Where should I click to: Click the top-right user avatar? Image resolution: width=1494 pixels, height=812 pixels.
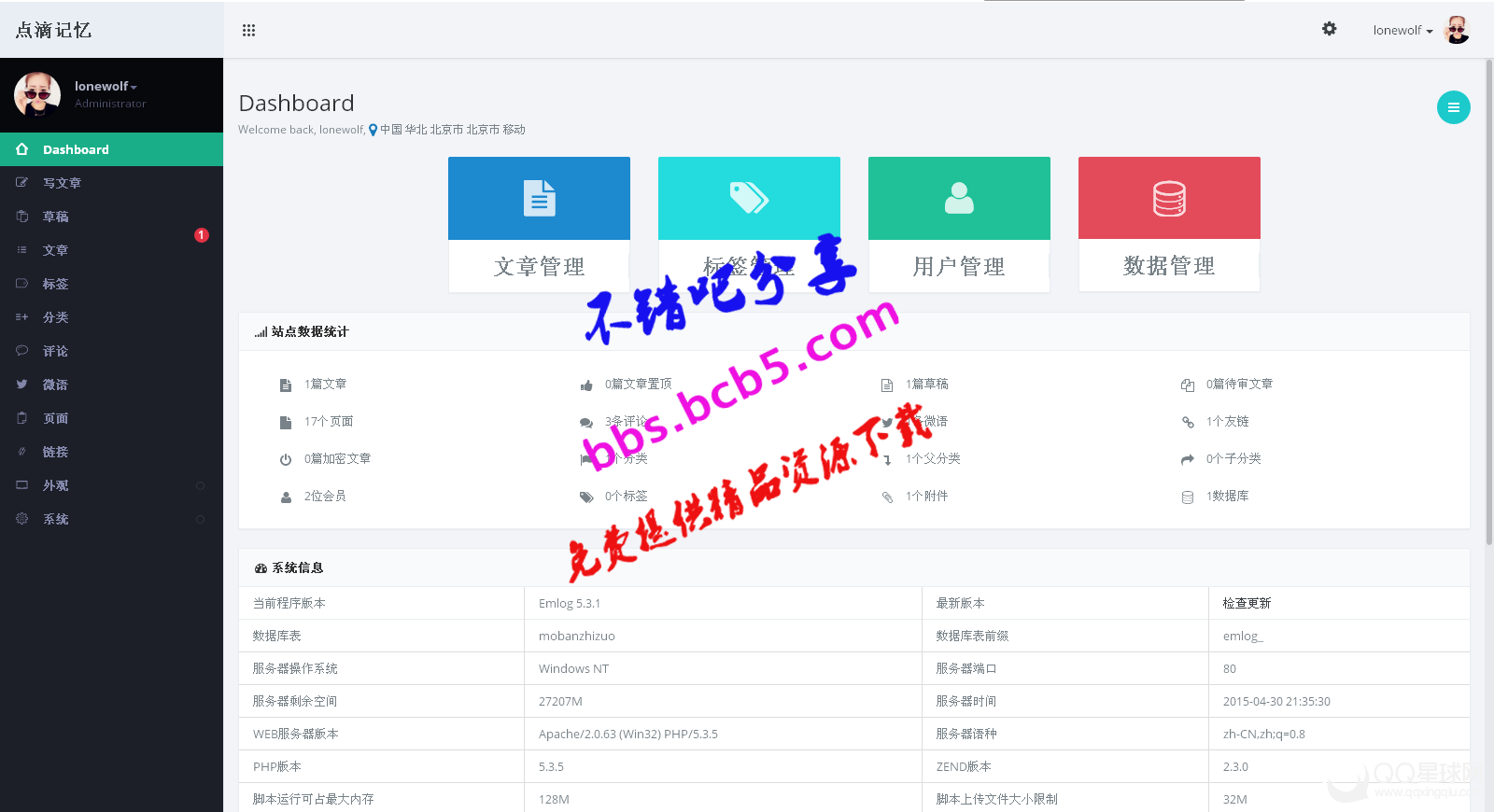[x=1456, y=30]
